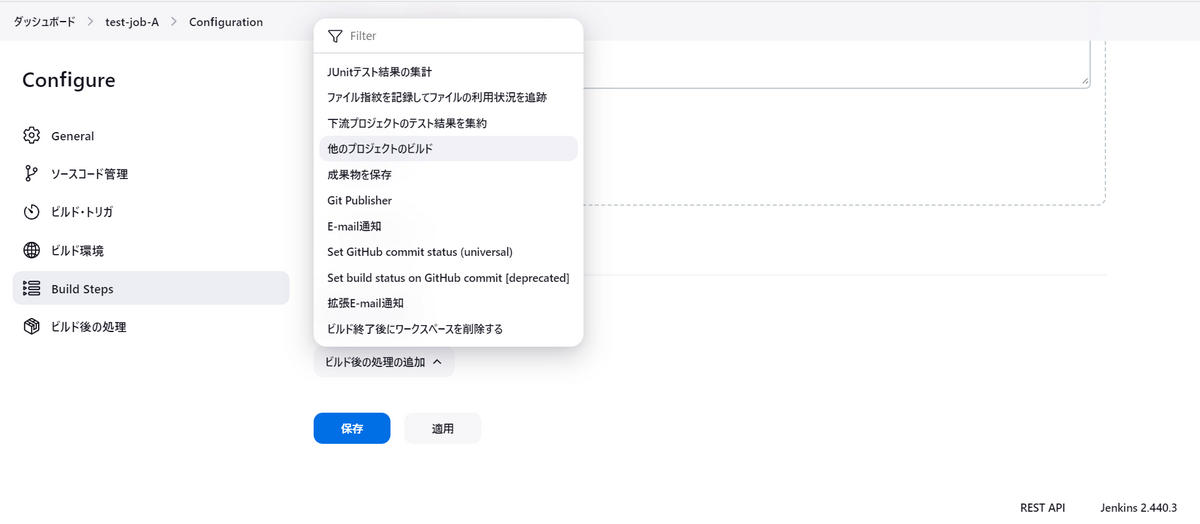This screenshot has height=524, width=1200.
Task: Choose Set GitHub commit status (universal)
Action: coord(448,251)
